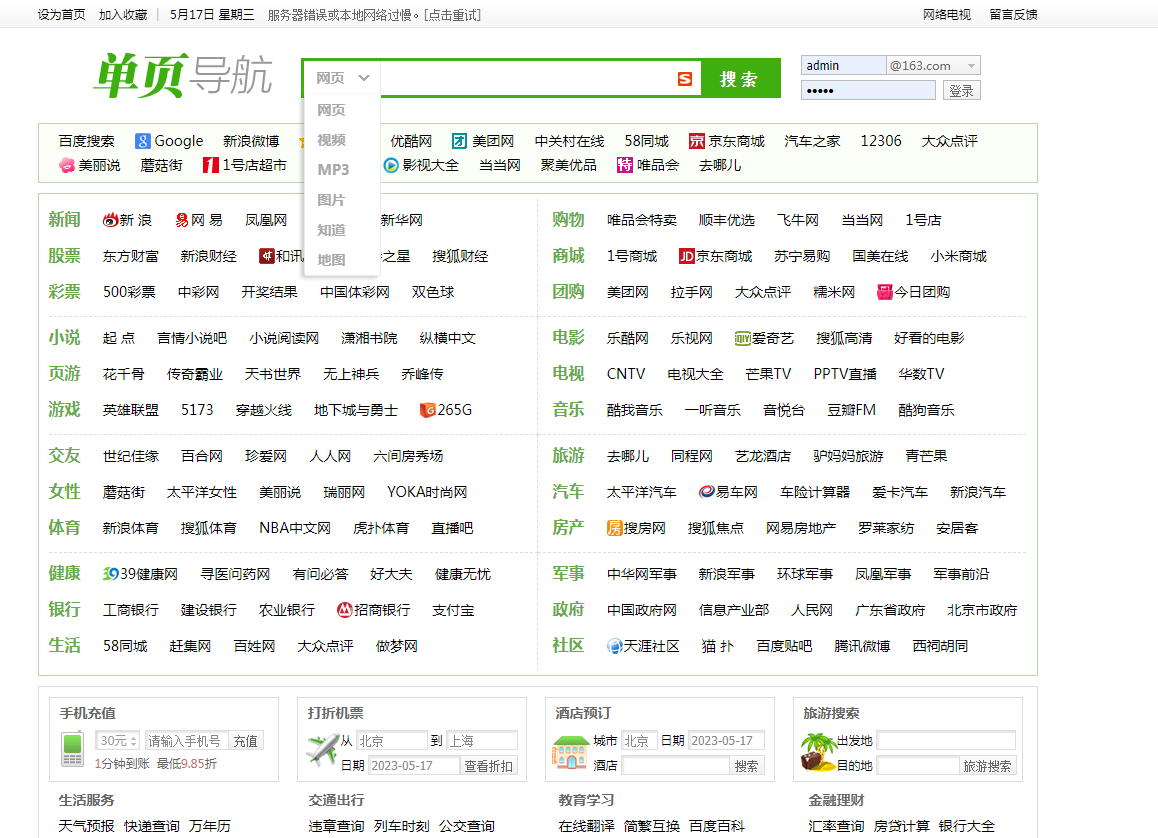Click the hotel 搜索 button
The width and height of the screenshot is (1158, 838).
point(746,766)
